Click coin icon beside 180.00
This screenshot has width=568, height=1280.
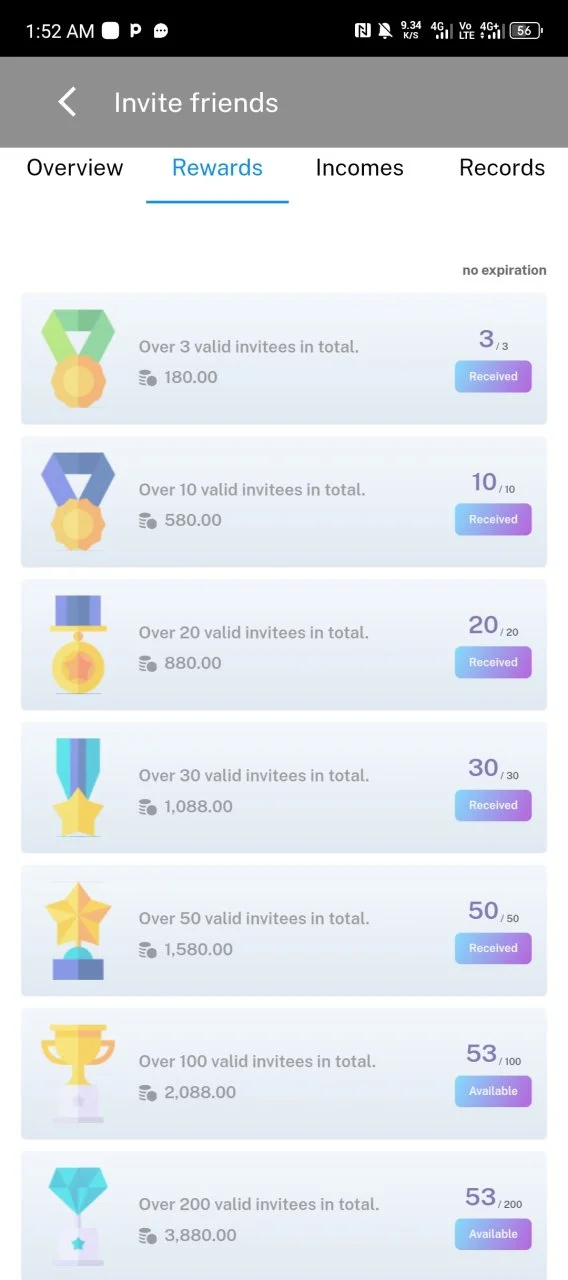pyautogui.click(x=148, y=377)
